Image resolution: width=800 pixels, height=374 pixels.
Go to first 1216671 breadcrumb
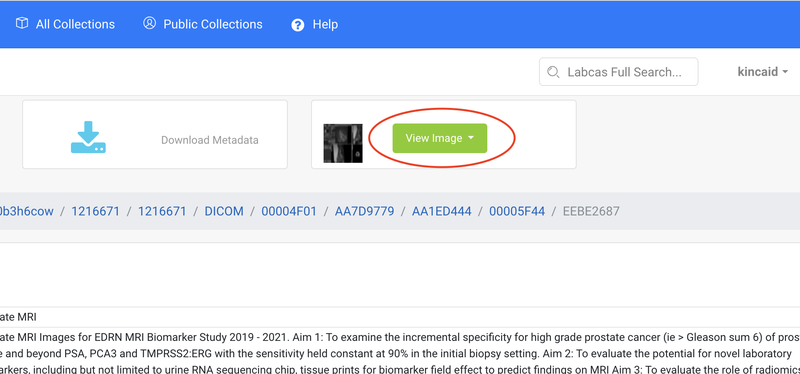(95, 211)
